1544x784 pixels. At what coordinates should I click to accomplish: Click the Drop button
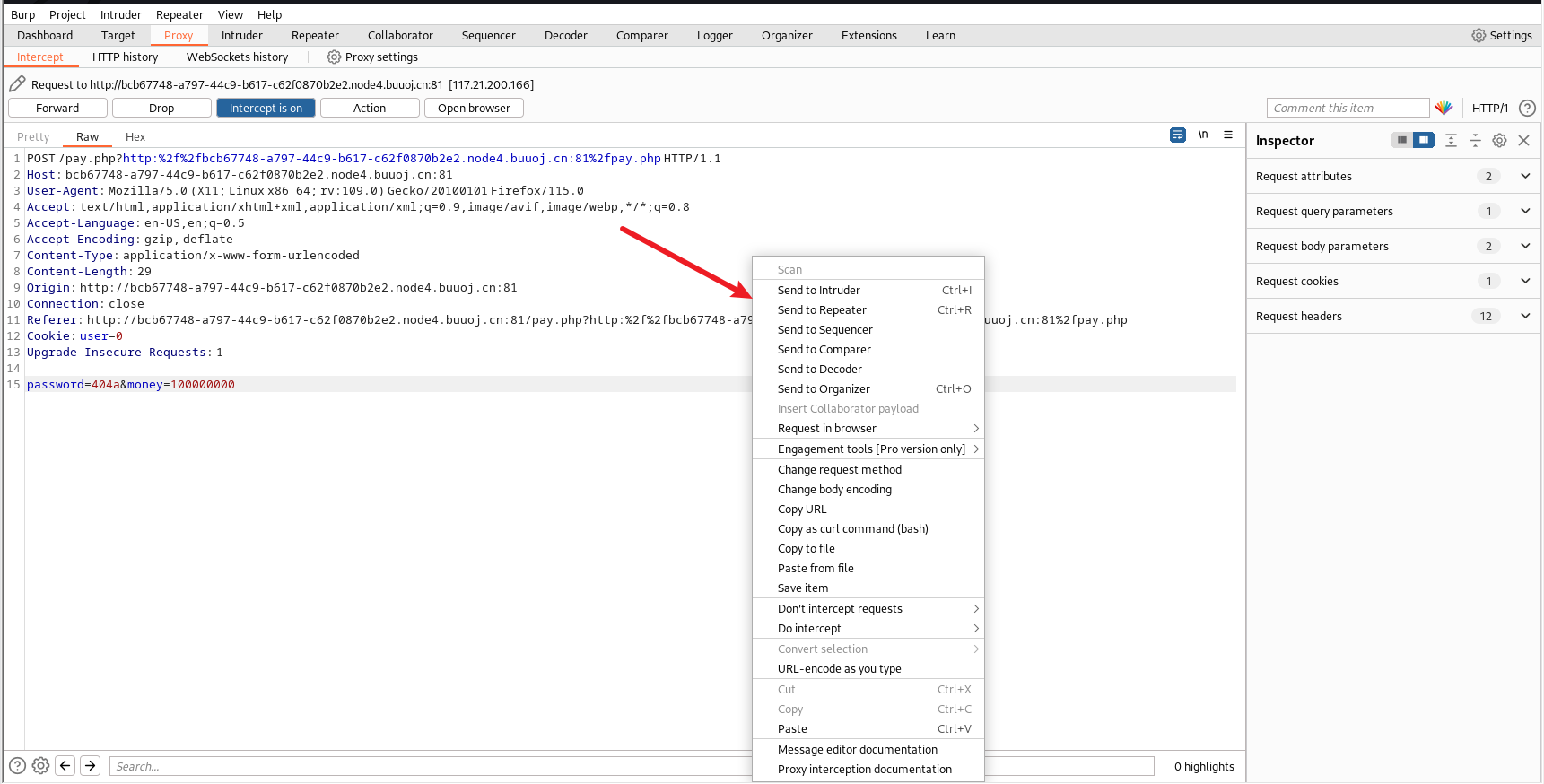pyautogui.click(x=161, y=108)
